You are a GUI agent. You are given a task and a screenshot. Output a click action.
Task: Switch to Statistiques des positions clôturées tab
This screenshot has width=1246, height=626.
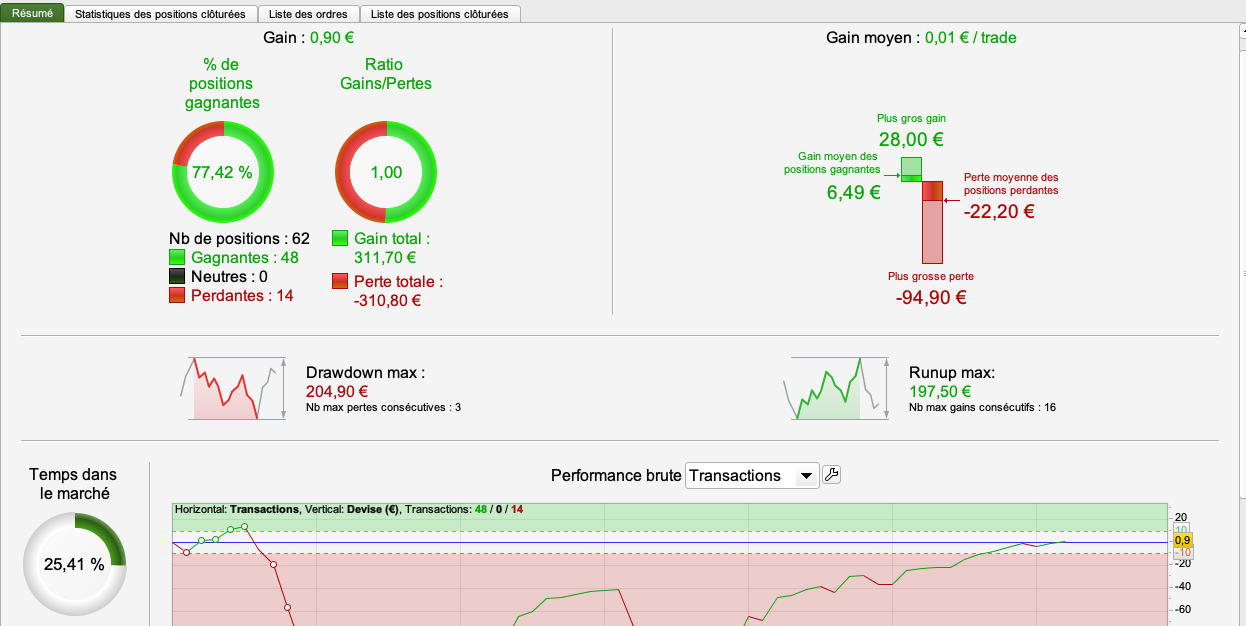(x=160, y=14)
